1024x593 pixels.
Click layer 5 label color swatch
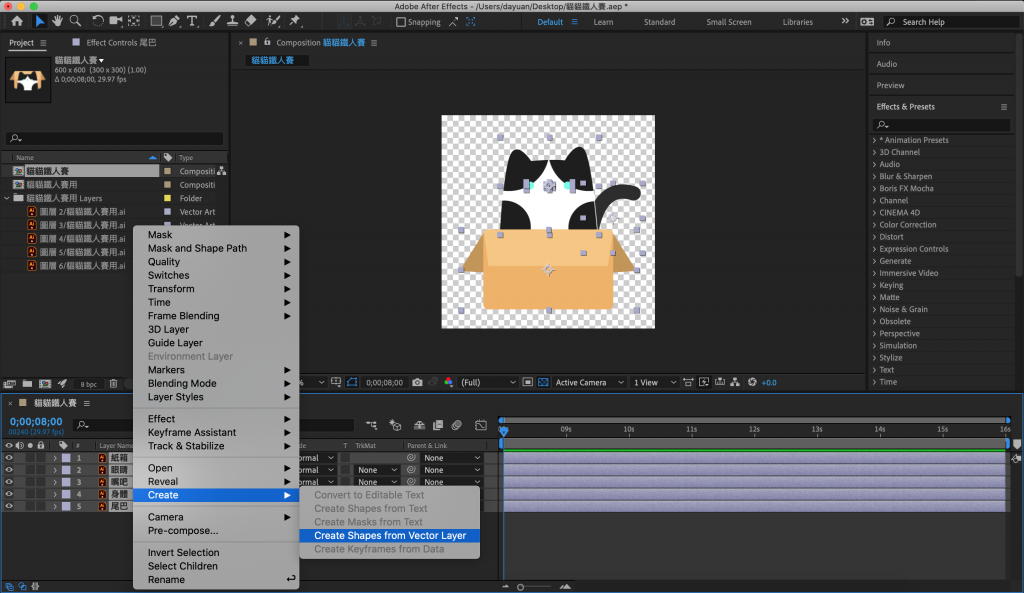click(66, 506)
